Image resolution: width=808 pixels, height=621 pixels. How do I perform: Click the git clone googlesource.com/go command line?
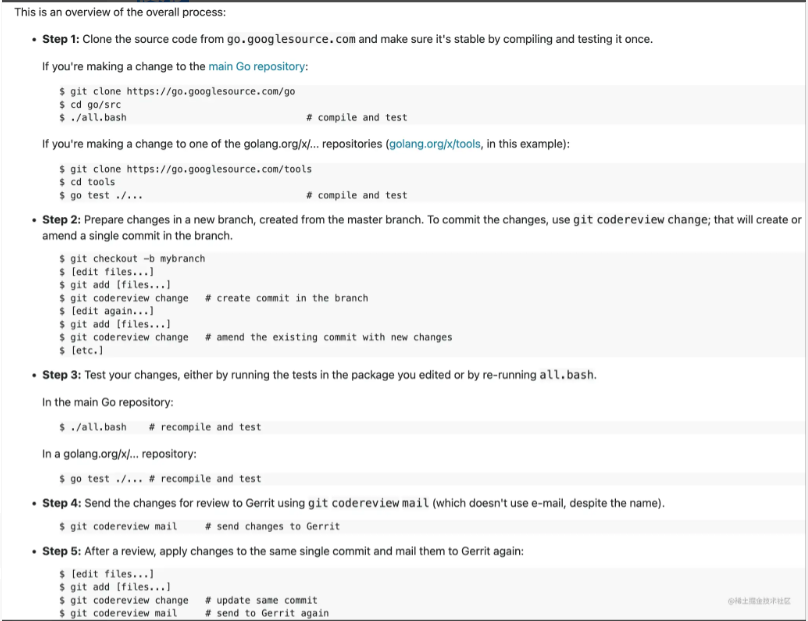(182, 92)
